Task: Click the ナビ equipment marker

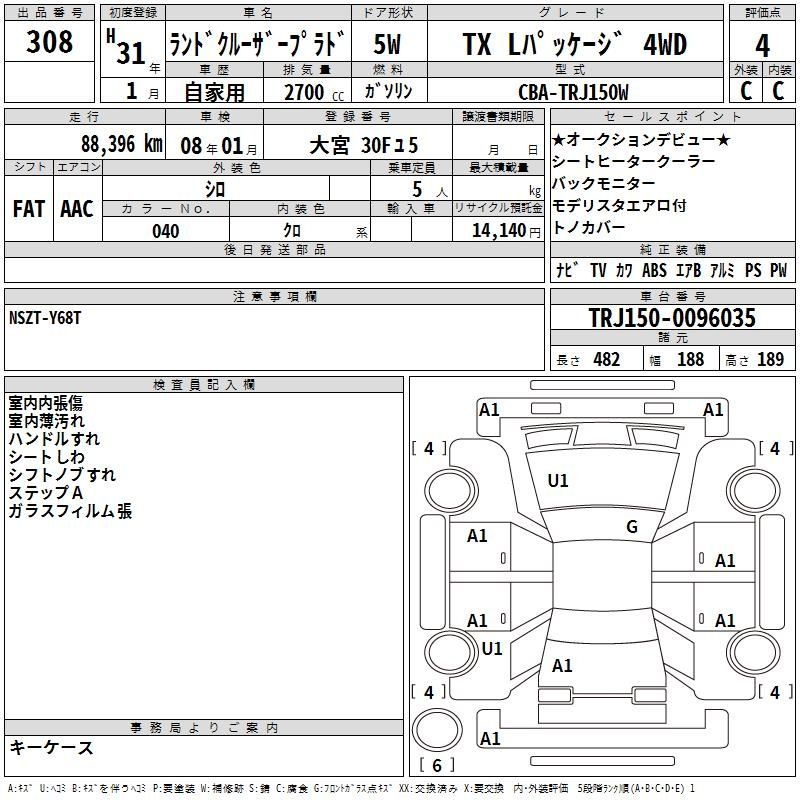Action: [x=567, y=270]
